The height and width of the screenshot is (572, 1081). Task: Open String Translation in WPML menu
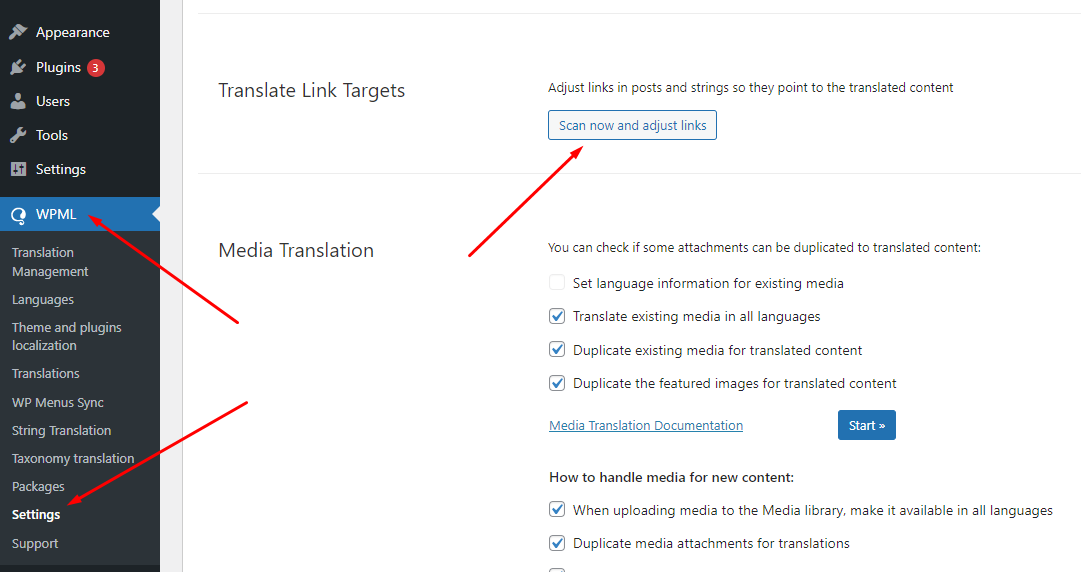[x=61, y=430]
